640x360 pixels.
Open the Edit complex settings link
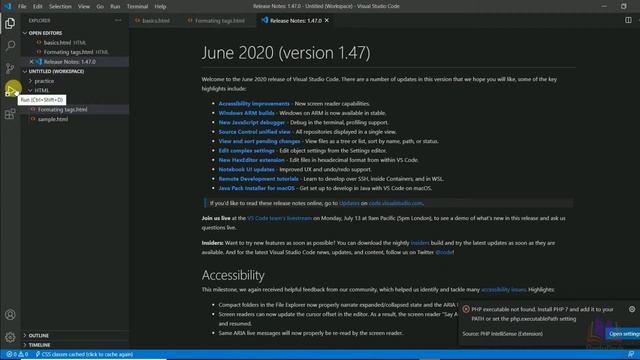[x=247, y=151]
